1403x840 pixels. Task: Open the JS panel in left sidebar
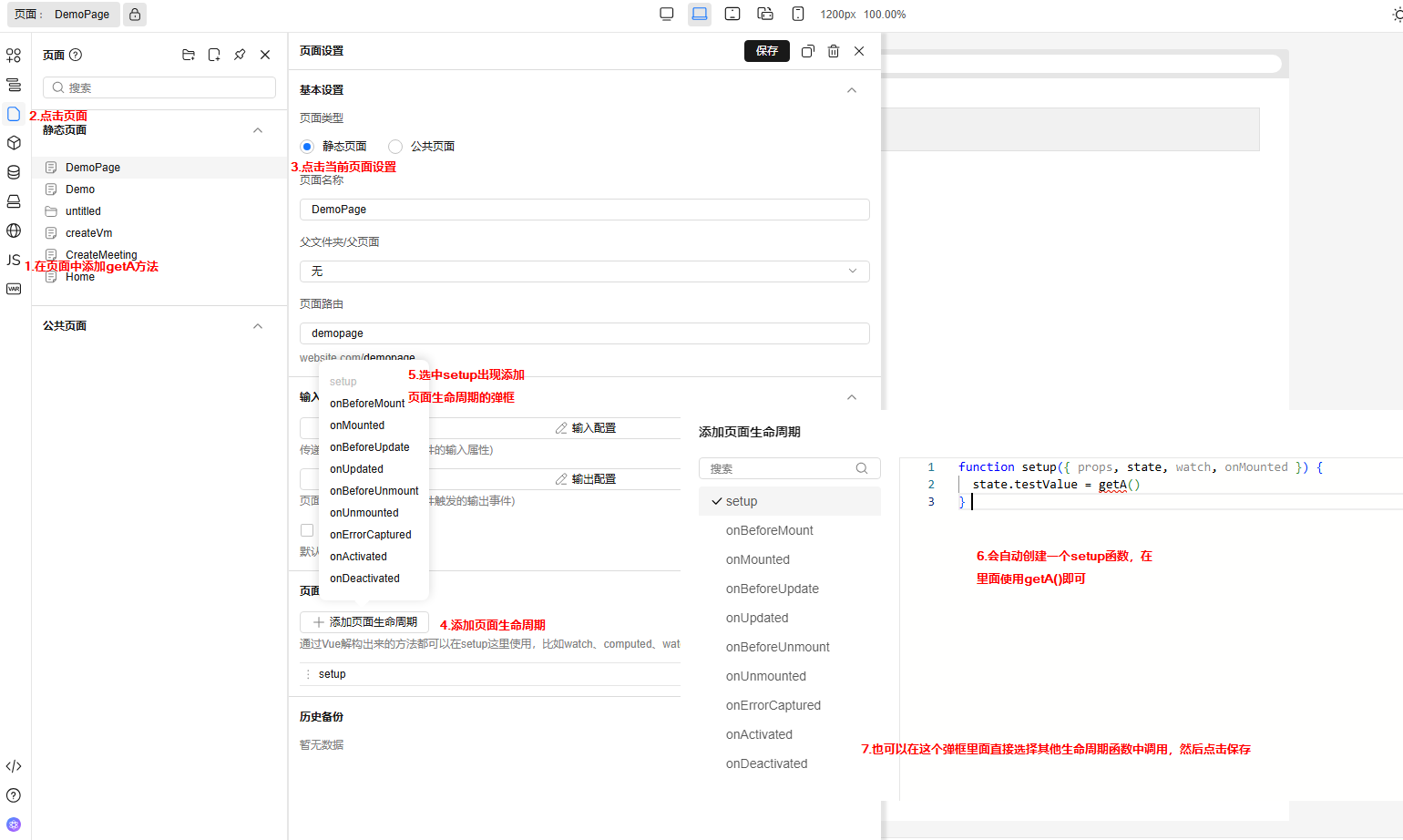[x=14, y=260]
